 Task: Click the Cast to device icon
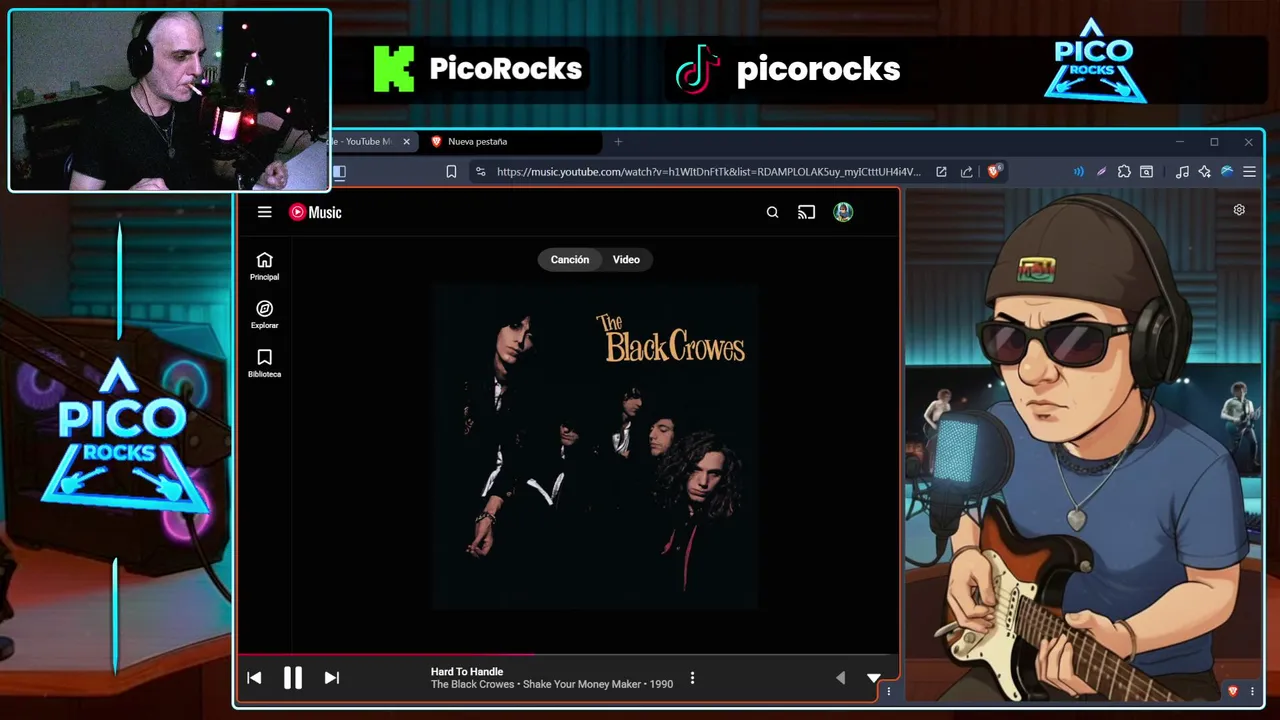(x=806, y=212)
